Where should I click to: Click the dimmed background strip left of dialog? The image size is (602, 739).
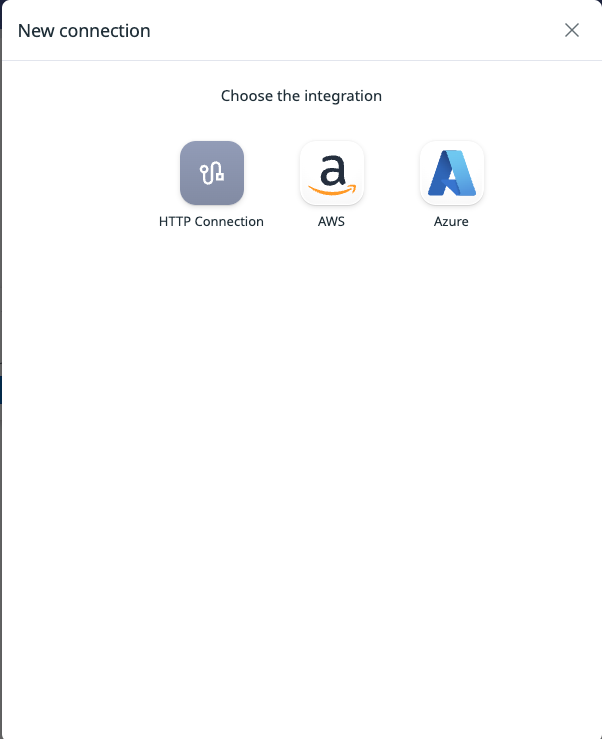point(1,330)
